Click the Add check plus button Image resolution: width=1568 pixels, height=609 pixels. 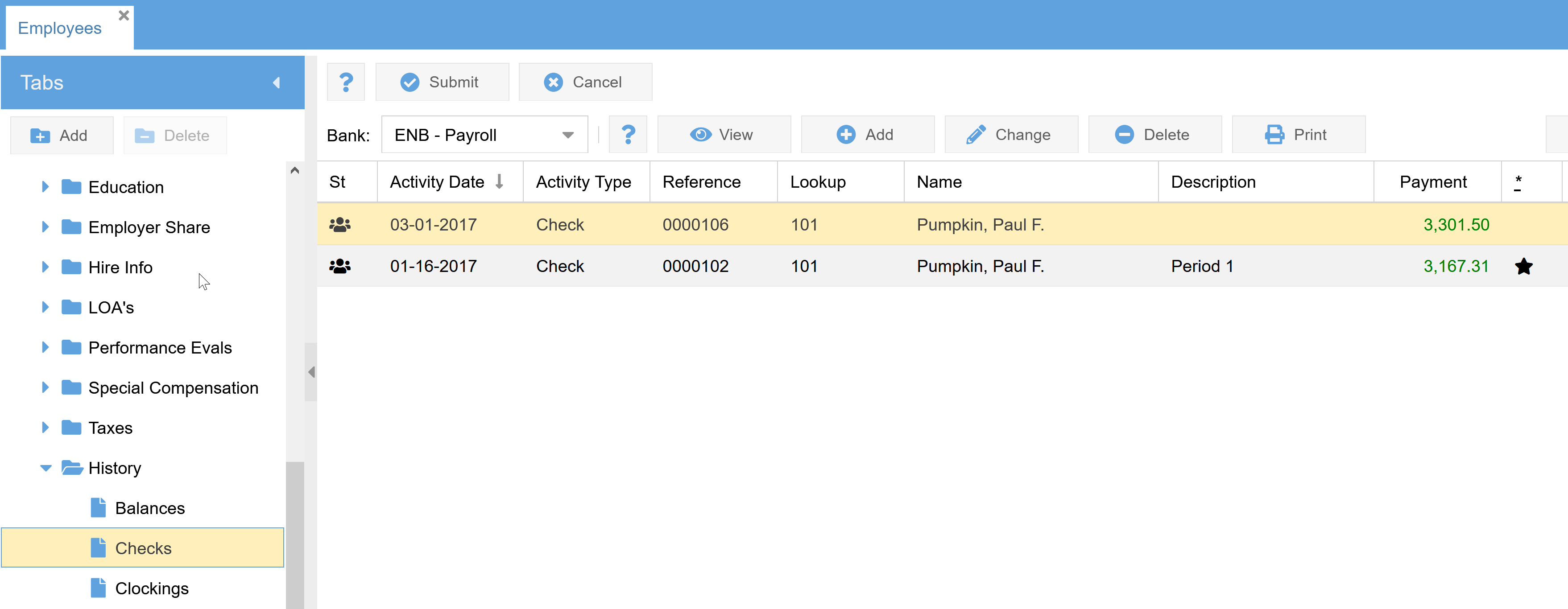pos(867,135)
